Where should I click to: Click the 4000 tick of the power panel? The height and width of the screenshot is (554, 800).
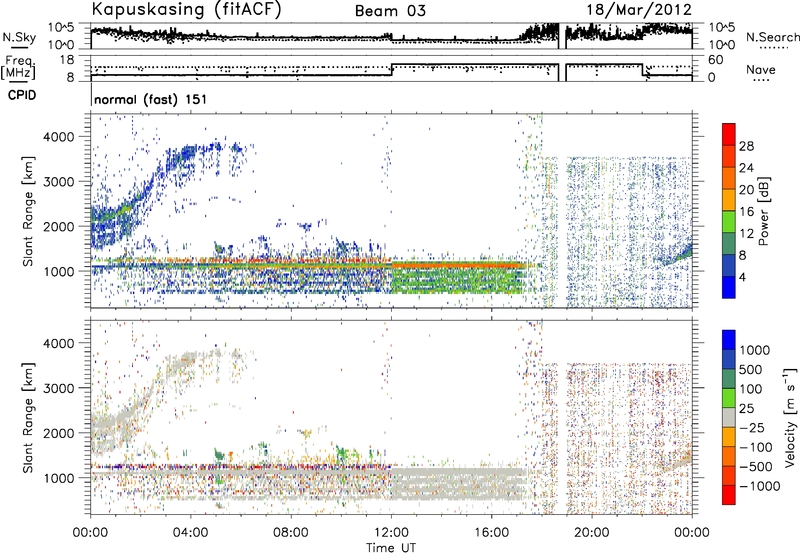coord(60,137)
